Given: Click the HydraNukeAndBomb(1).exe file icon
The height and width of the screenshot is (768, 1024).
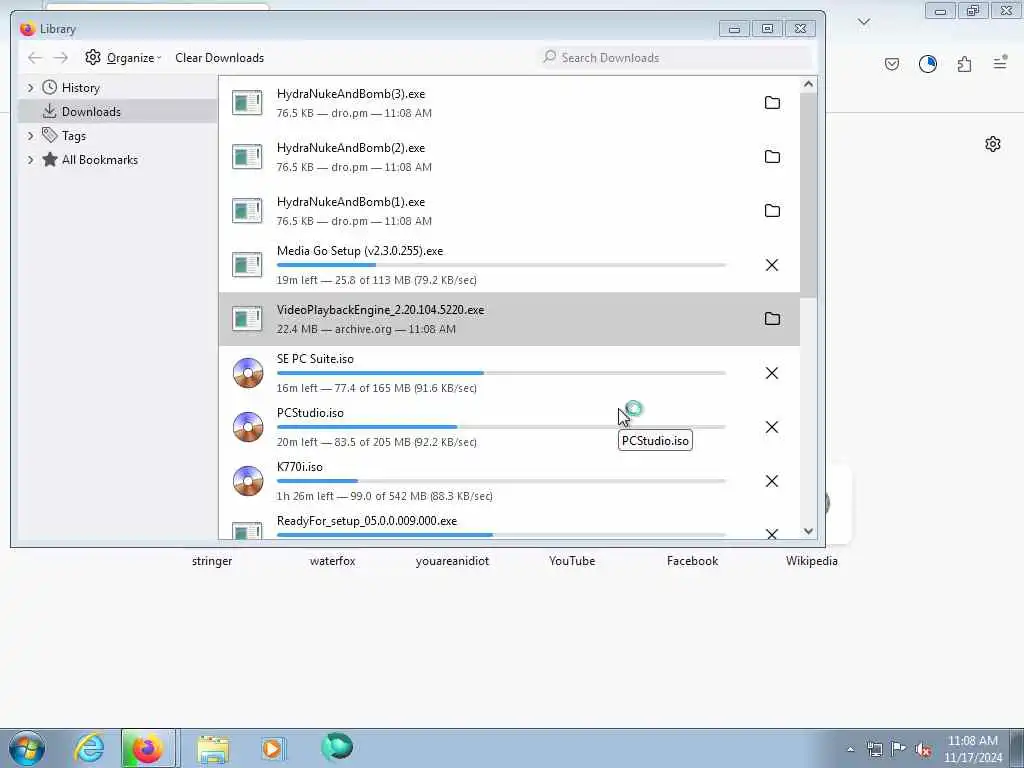Looking at the screenshot, I should [x=248, y=210].
